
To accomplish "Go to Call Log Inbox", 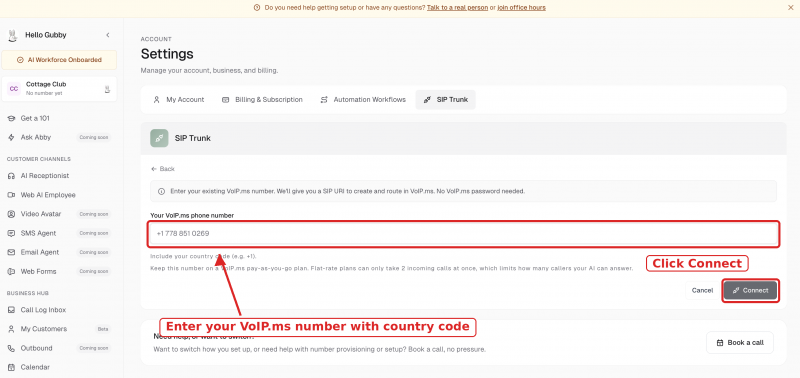I will [x=43, y=310].
